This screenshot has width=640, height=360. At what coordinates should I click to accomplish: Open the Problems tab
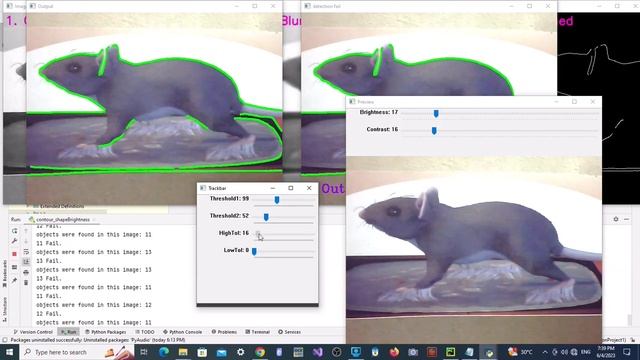tap(224, 332)
